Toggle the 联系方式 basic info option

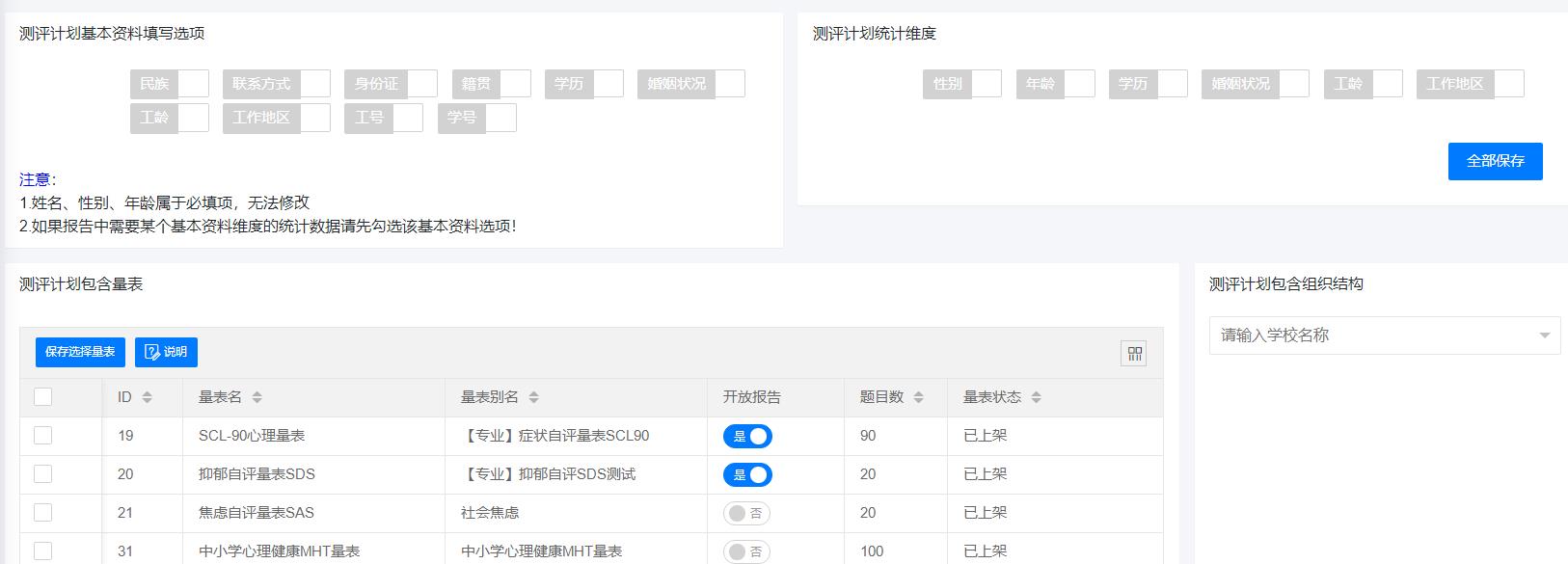tap(277, 84)
